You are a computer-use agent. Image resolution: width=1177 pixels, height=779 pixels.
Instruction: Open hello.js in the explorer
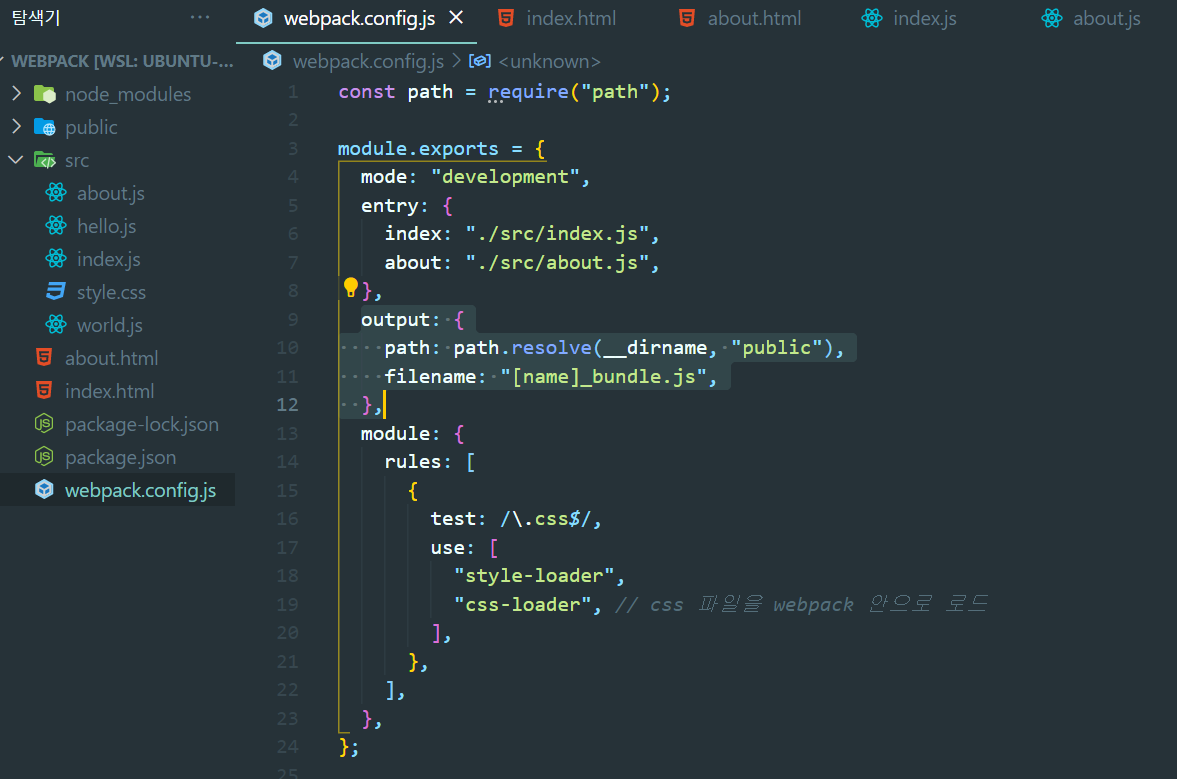coord(107,226)
